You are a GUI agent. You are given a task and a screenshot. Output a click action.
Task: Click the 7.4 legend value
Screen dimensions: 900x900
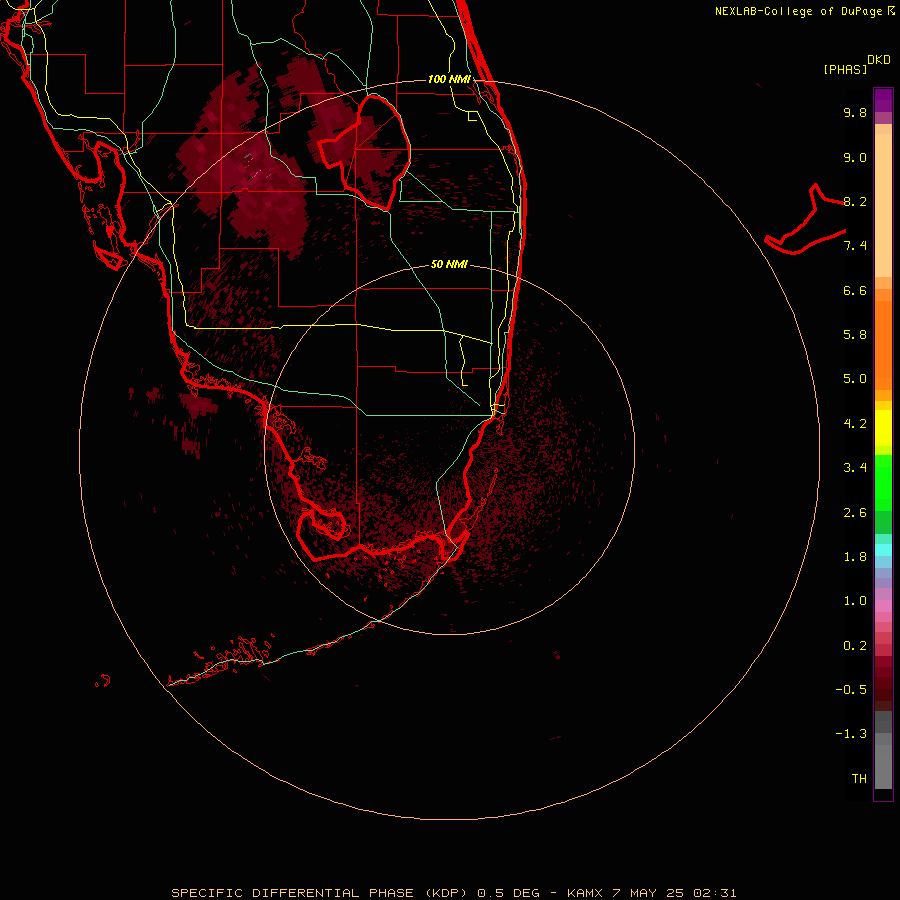(855, 246)
